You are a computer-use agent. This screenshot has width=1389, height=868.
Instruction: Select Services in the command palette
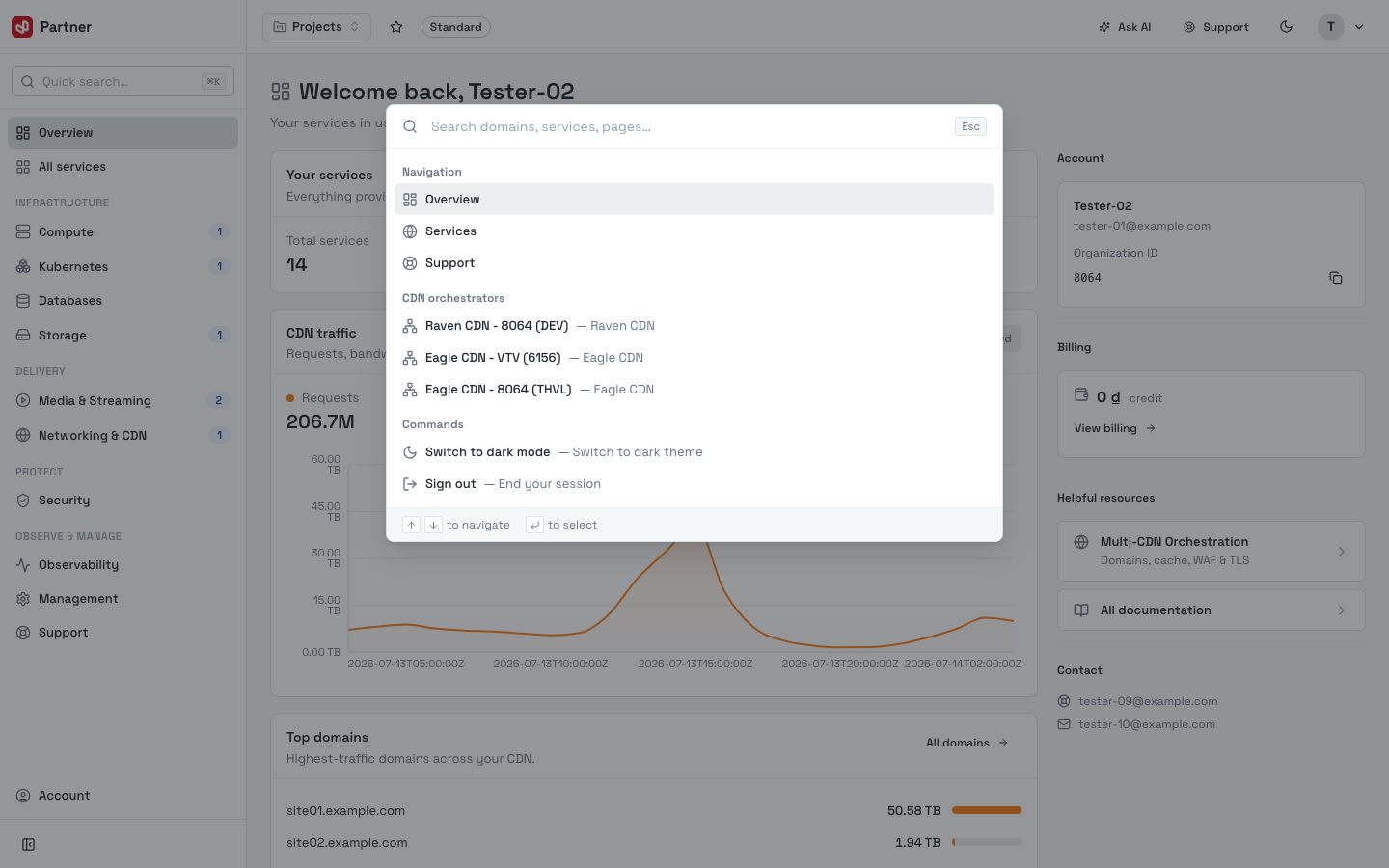pos(694,231)
